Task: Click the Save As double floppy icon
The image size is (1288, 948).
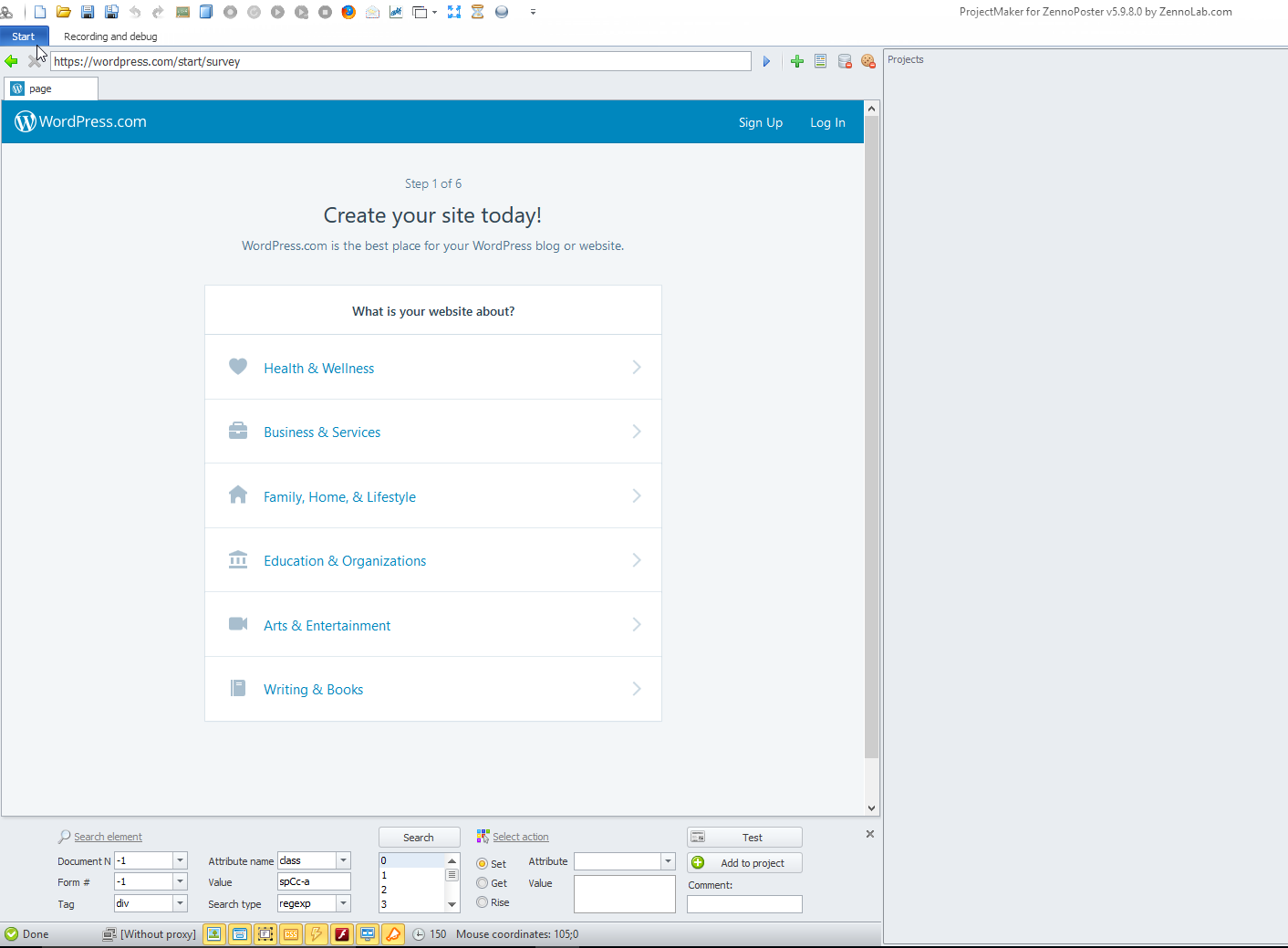Action: (x=111, y=12)
